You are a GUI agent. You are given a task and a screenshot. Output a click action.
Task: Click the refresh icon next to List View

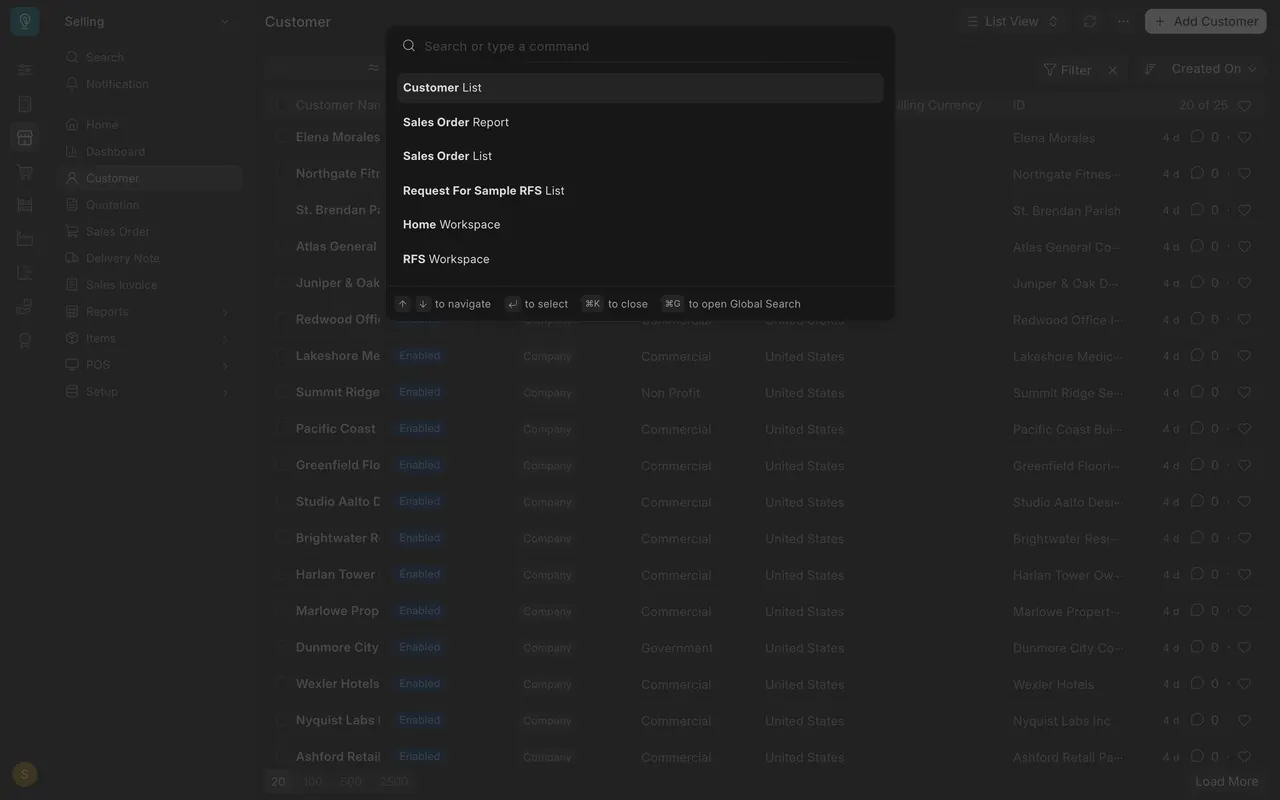(x=1090, y=21)
